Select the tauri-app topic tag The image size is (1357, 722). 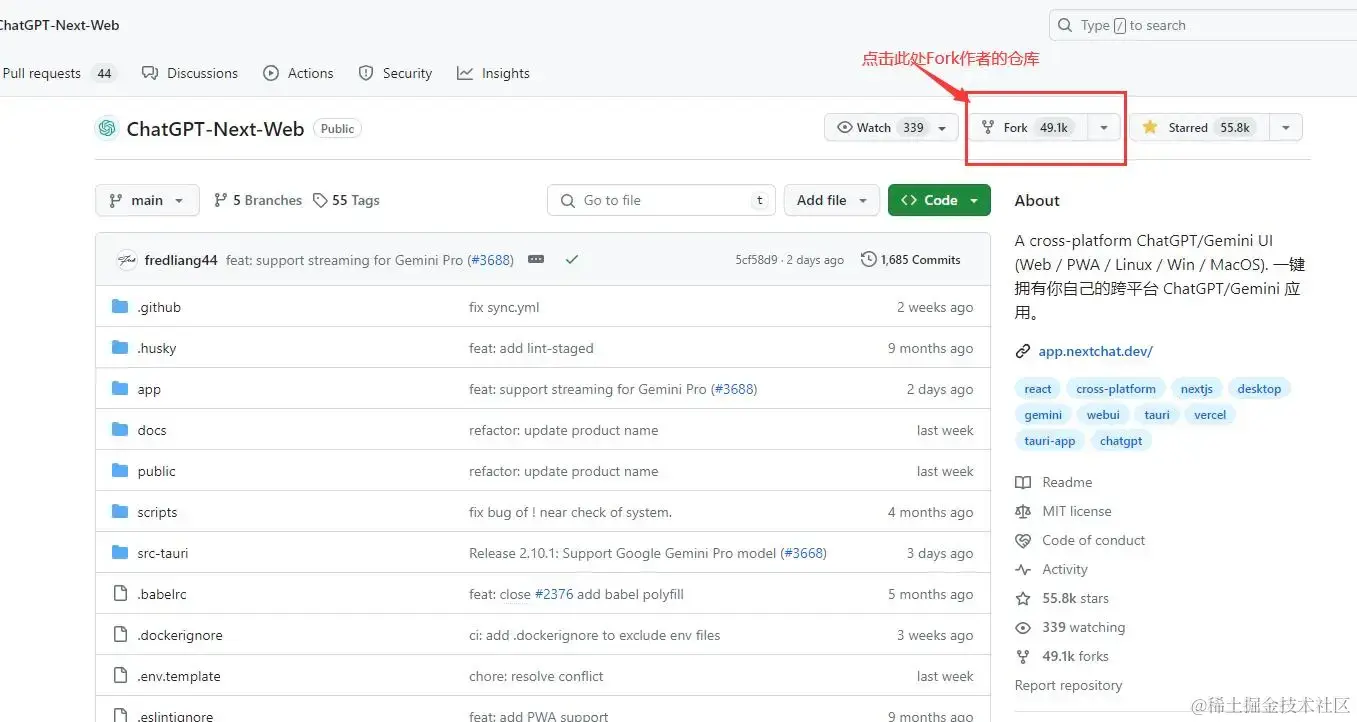(x=1050, y=441)
